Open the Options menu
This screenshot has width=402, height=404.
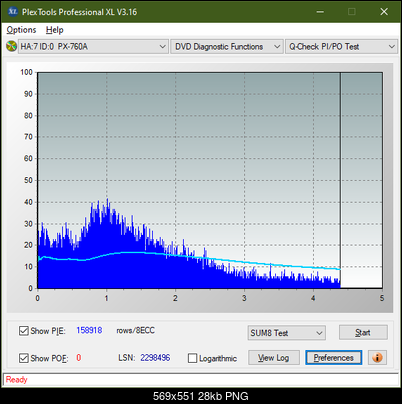[21, 30]
